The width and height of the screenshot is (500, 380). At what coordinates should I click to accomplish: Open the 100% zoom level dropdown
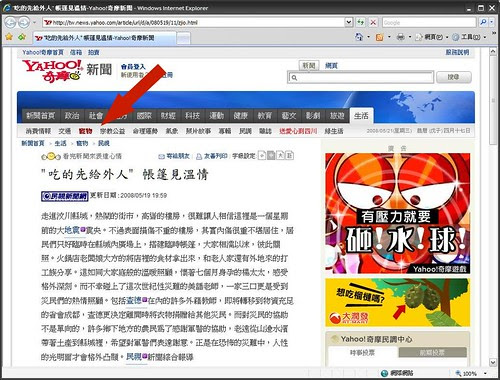485,373
